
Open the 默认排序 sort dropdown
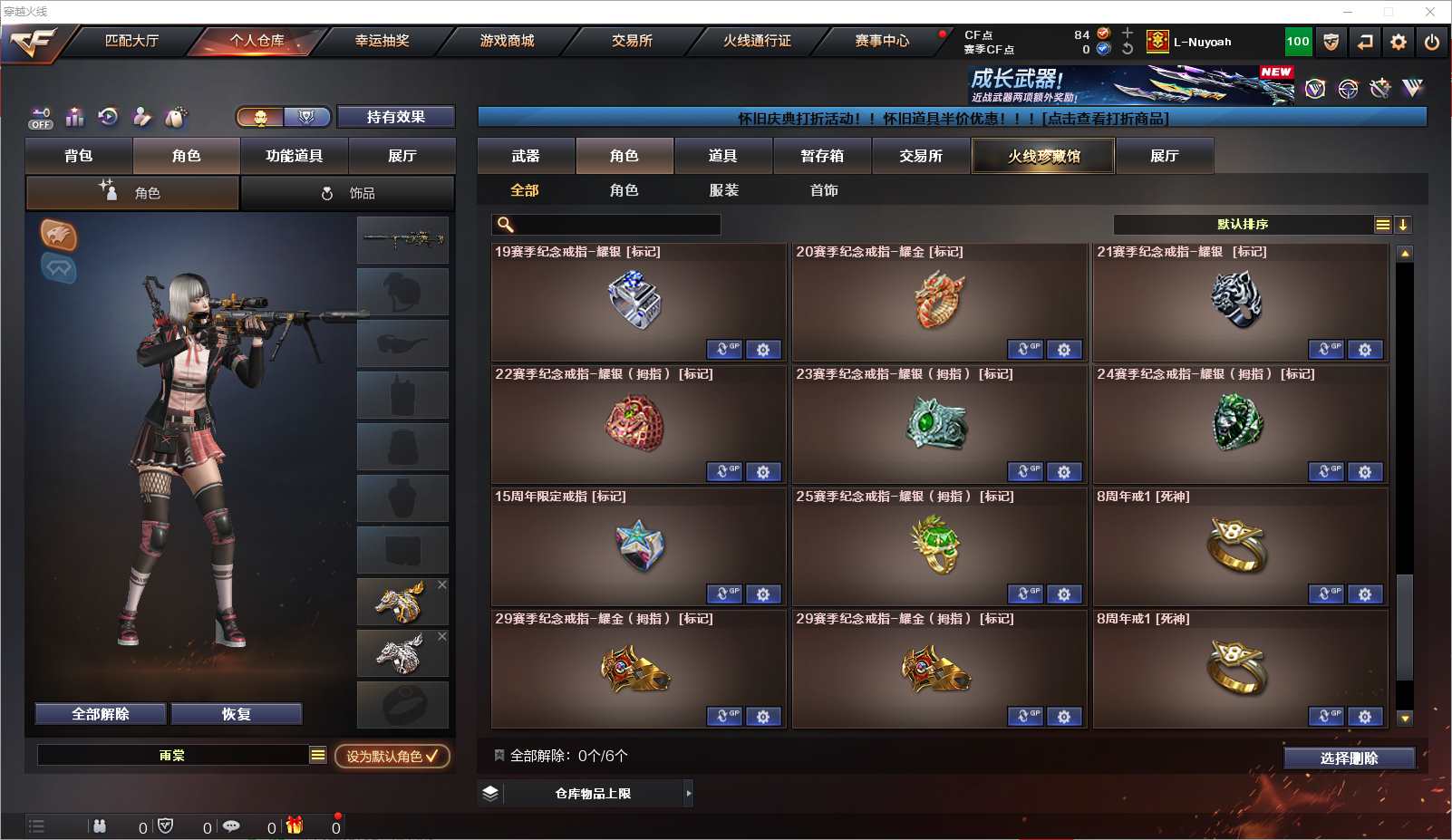coord(1383,225)
